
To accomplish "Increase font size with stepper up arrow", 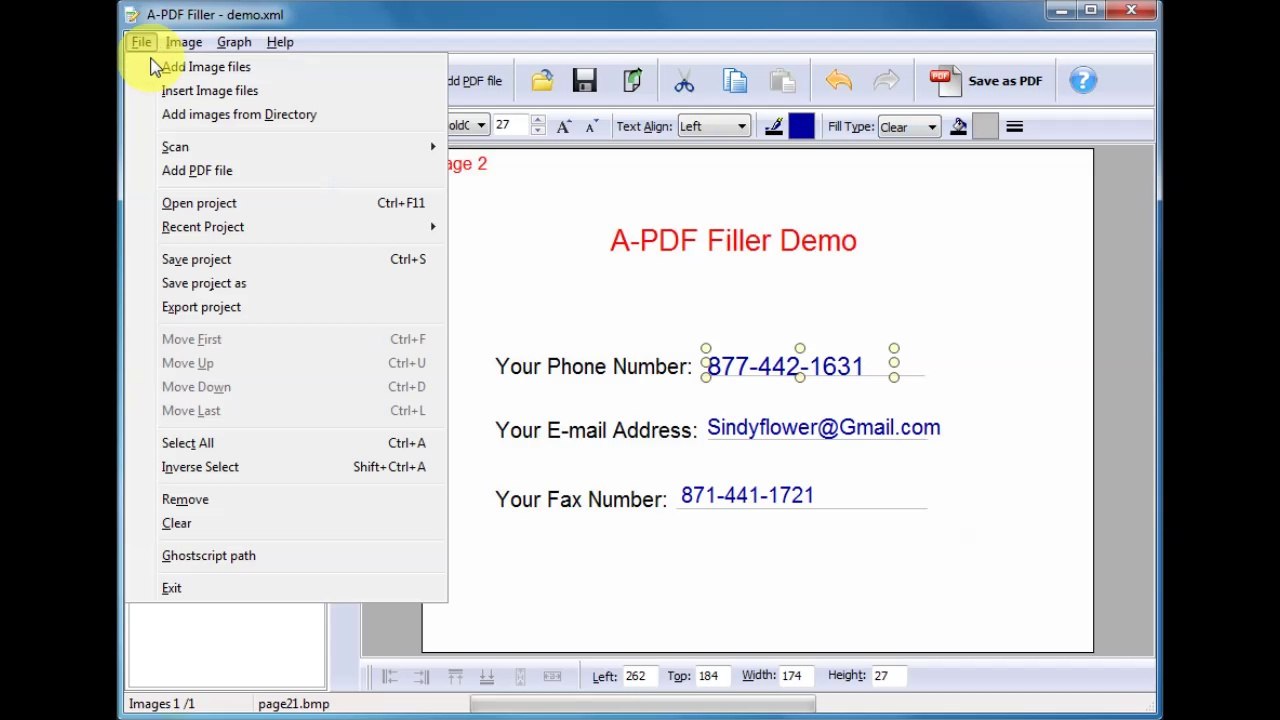I will [538, 121].
